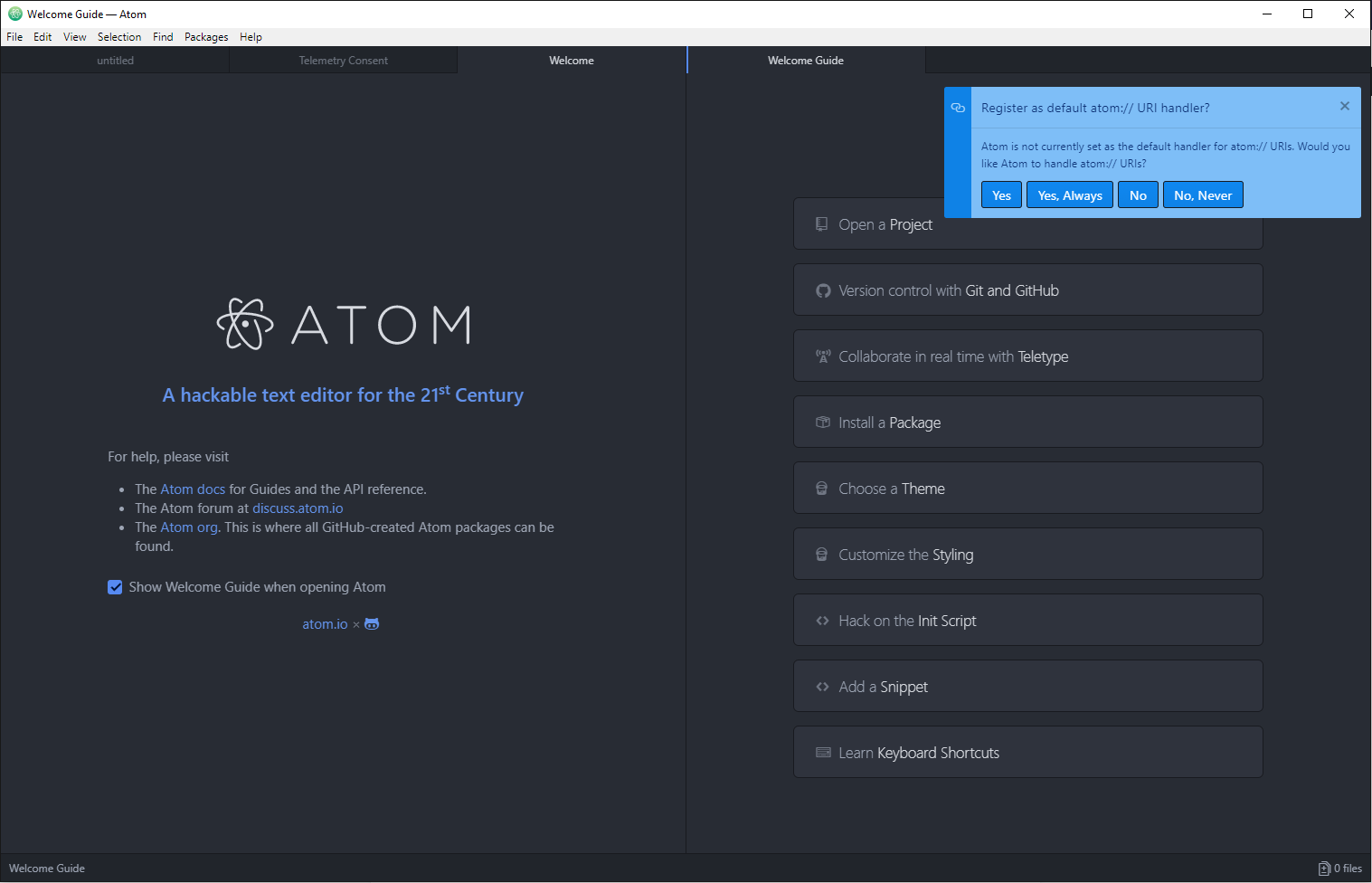Click the keyboard icon beside Learn Keyboard Shortcuts
Viewport: 1372px width, 883px height.
tap(823, 753)
